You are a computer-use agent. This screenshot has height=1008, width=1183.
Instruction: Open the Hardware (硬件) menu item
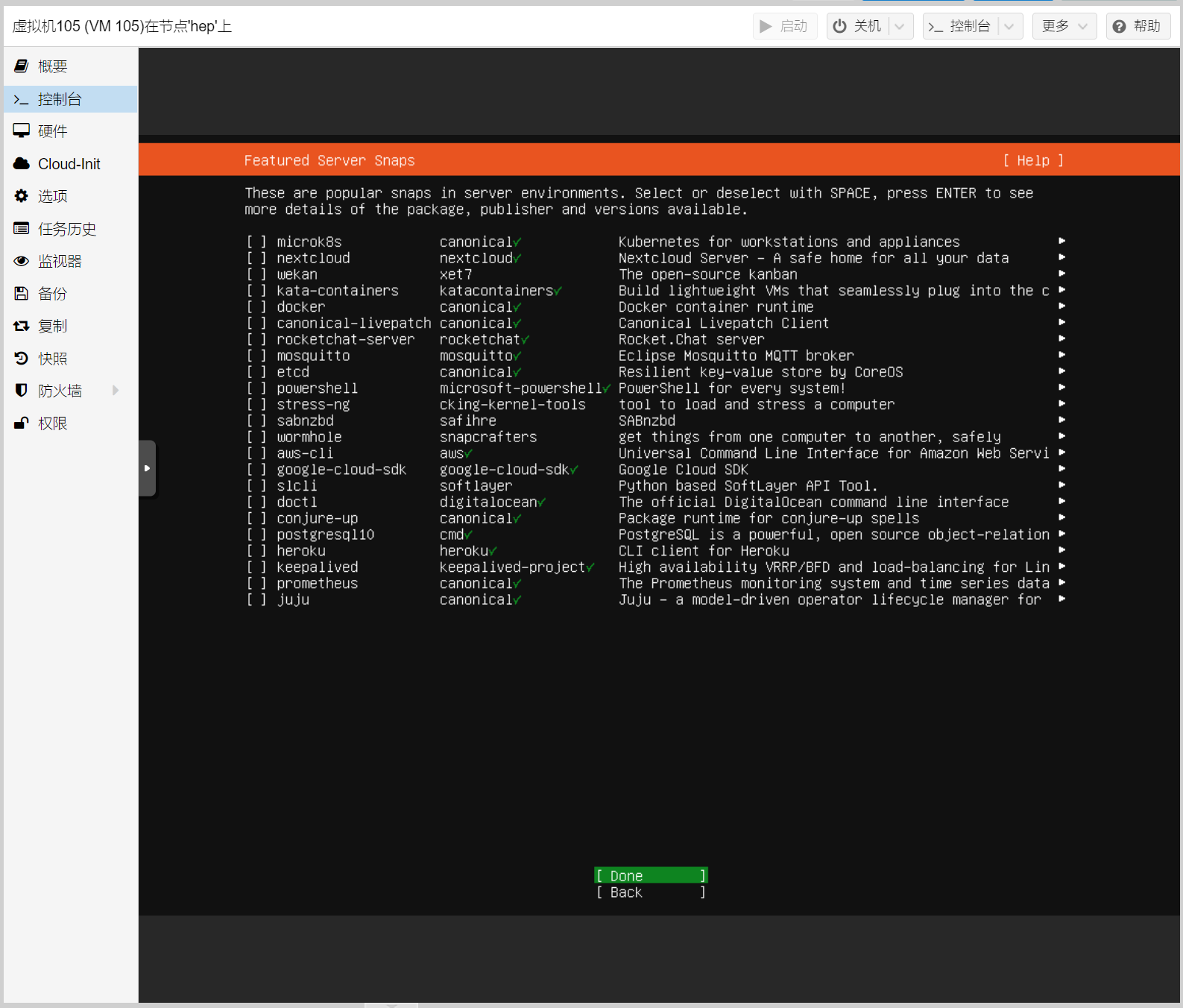coord(71,131)
